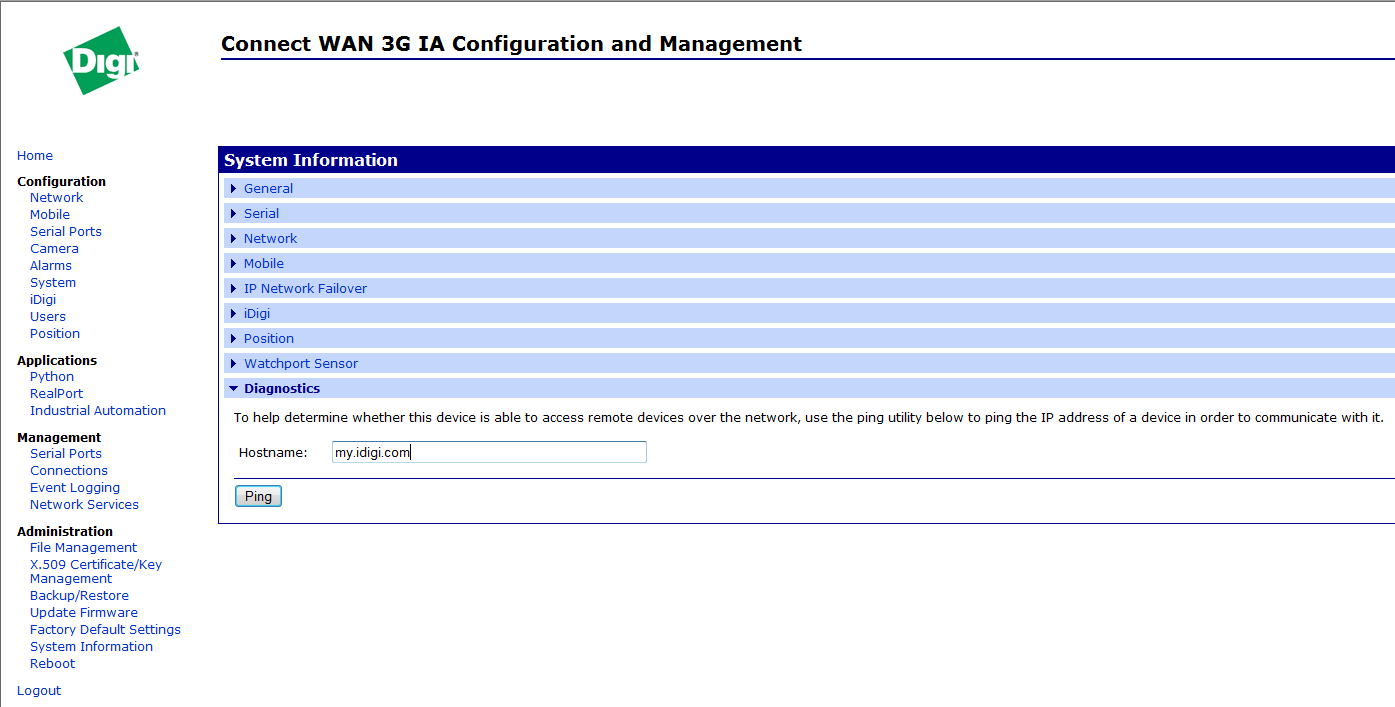
Task: Open Alarms configuration page
Action: [x=51, y=266]
